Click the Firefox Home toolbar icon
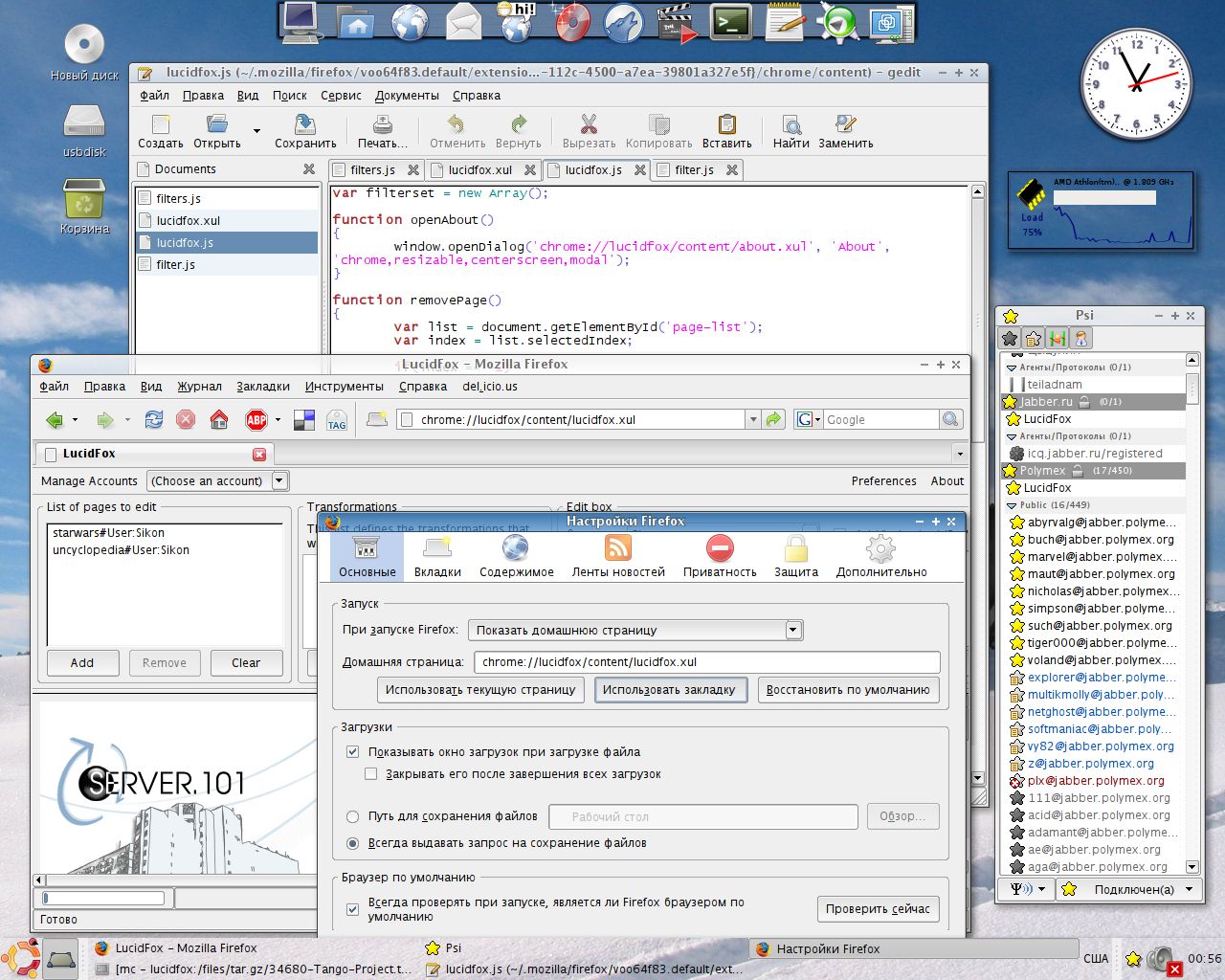The width and height of the screenshot is (1225, 980). point(219,420)
